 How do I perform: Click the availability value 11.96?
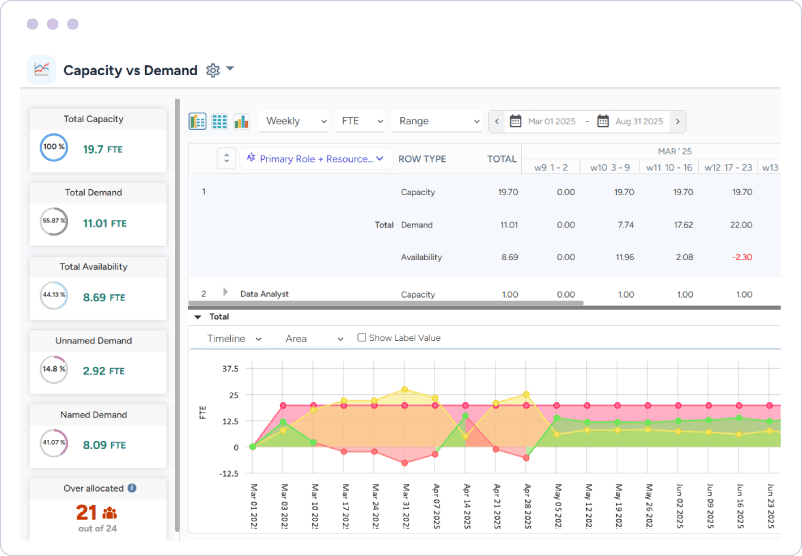point(625,257)
